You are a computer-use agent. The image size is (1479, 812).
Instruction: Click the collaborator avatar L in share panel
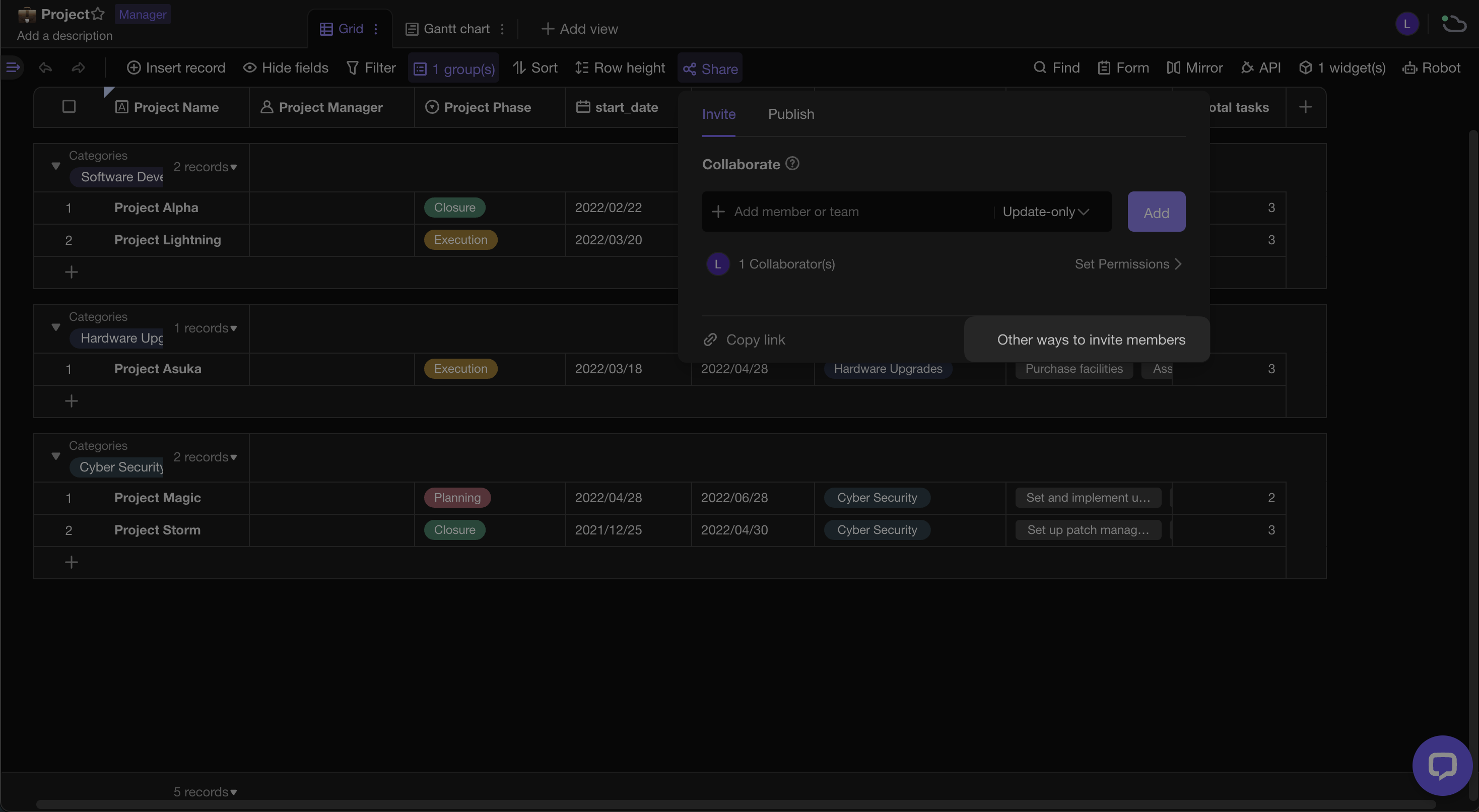[718, 264]
